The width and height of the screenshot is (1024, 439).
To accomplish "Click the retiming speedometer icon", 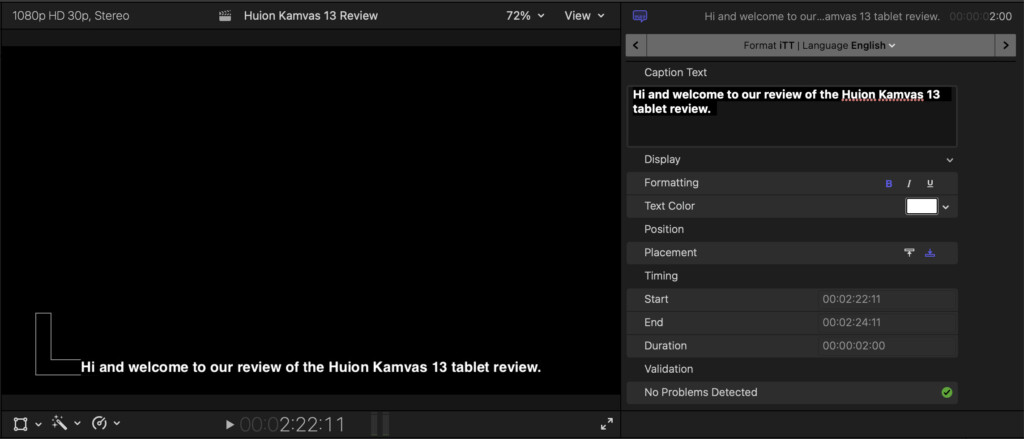I will [99, 424].
